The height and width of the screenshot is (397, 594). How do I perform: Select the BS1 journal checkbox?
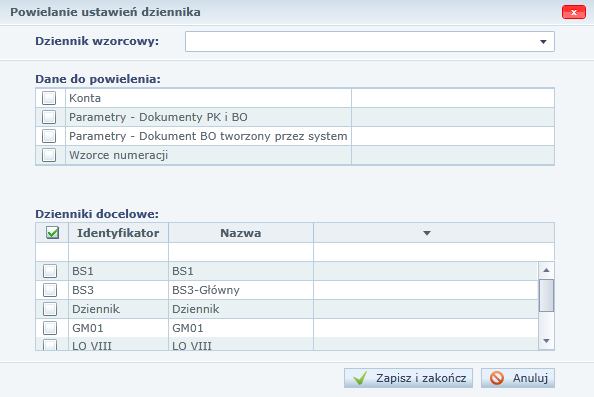pyautogui.click(x=50, y=271)
